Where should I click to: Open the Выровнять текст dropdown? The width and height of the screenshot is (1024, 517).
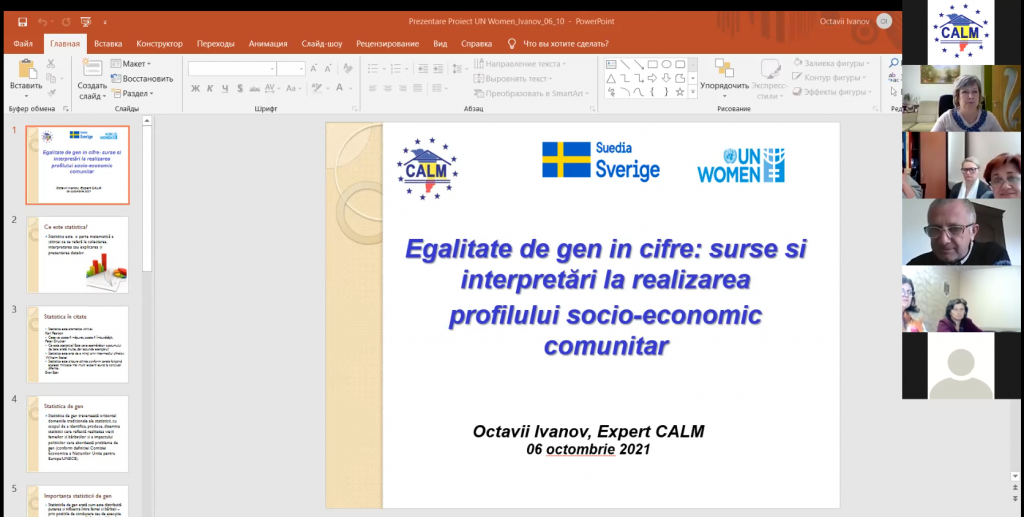(x=513, y=78)
